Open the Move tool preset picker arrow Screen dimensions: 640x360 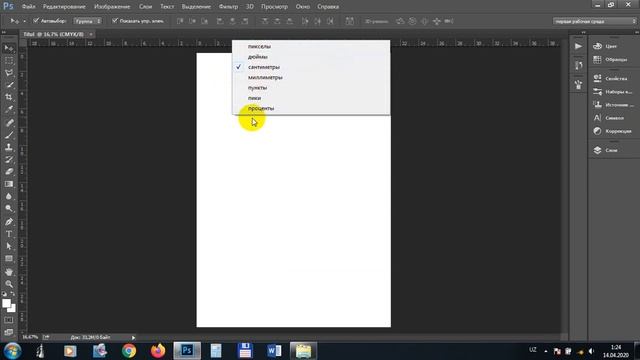[24, 21]
